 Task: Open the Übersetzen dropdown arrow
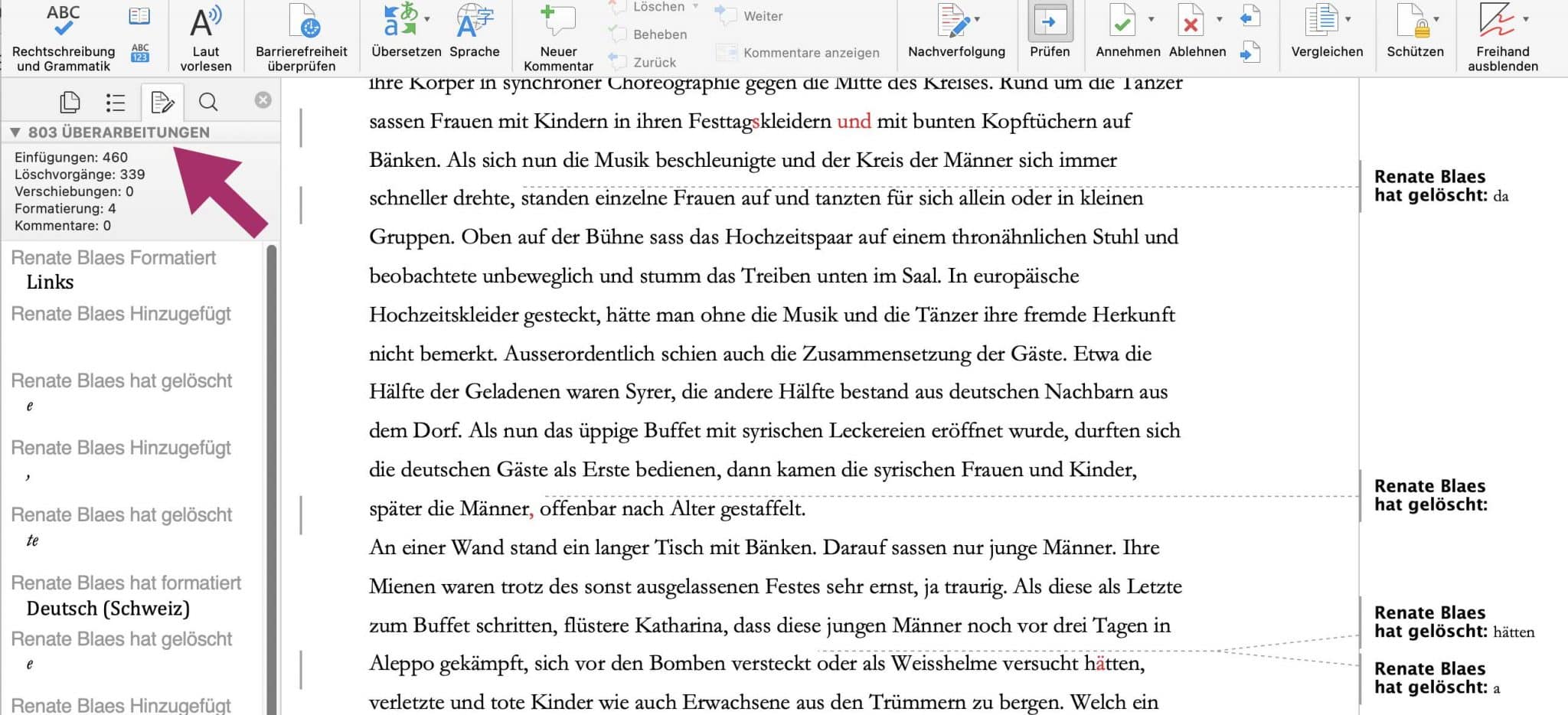[x=427, y=19]
